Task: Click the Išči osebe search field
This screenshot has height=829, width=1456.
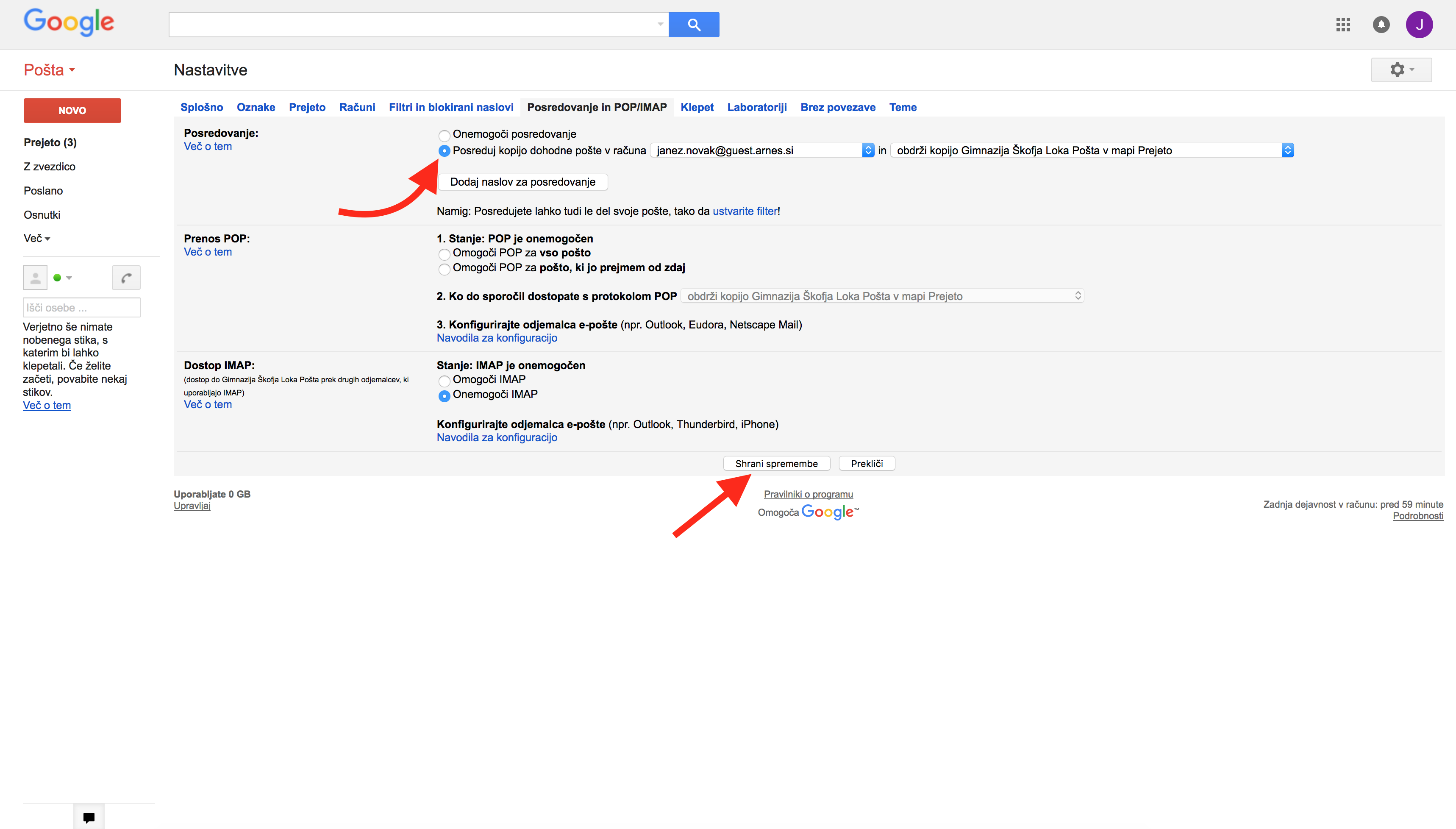Action: [81, 307]
